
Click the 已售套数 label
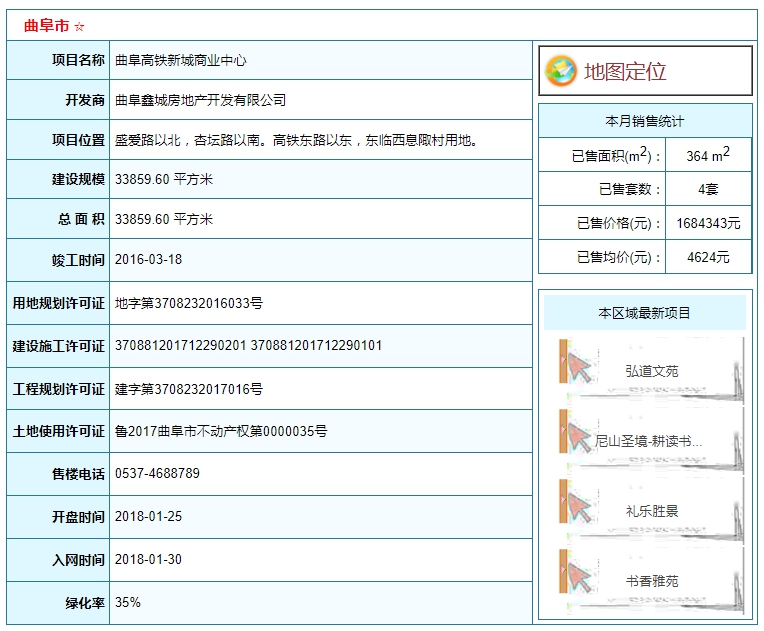coord(630,189)
